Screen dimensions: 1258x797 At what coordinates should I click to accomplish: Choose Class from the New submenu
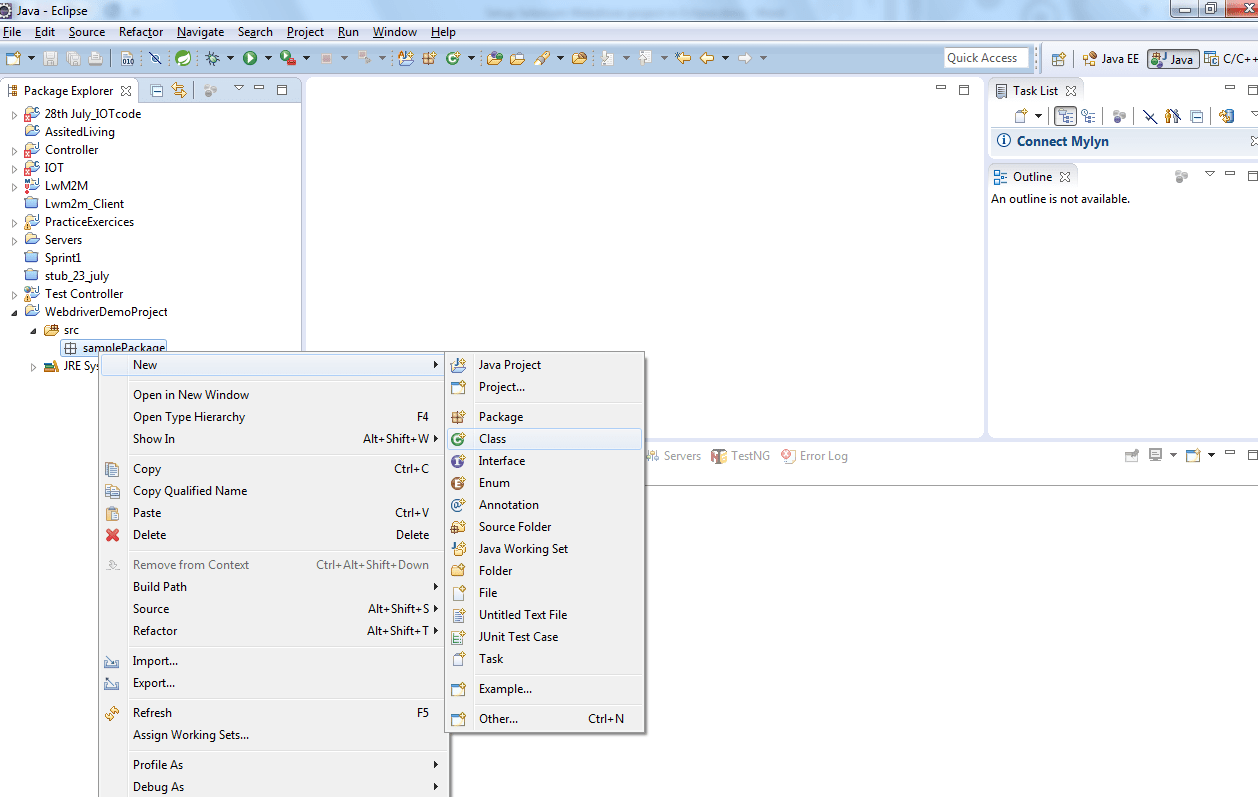(492, 439)
